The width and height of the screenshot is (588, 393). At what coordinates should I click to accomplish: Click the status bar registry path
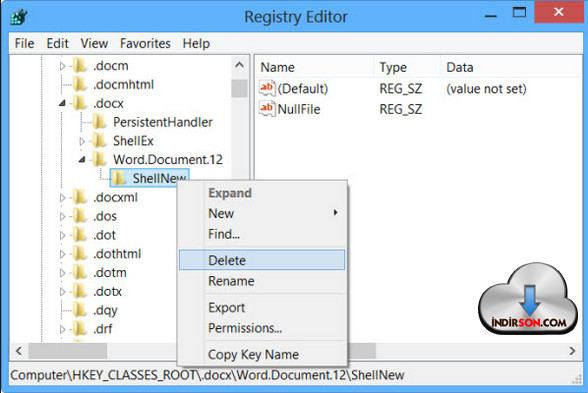pyautogui.click(x=207, y=375)
